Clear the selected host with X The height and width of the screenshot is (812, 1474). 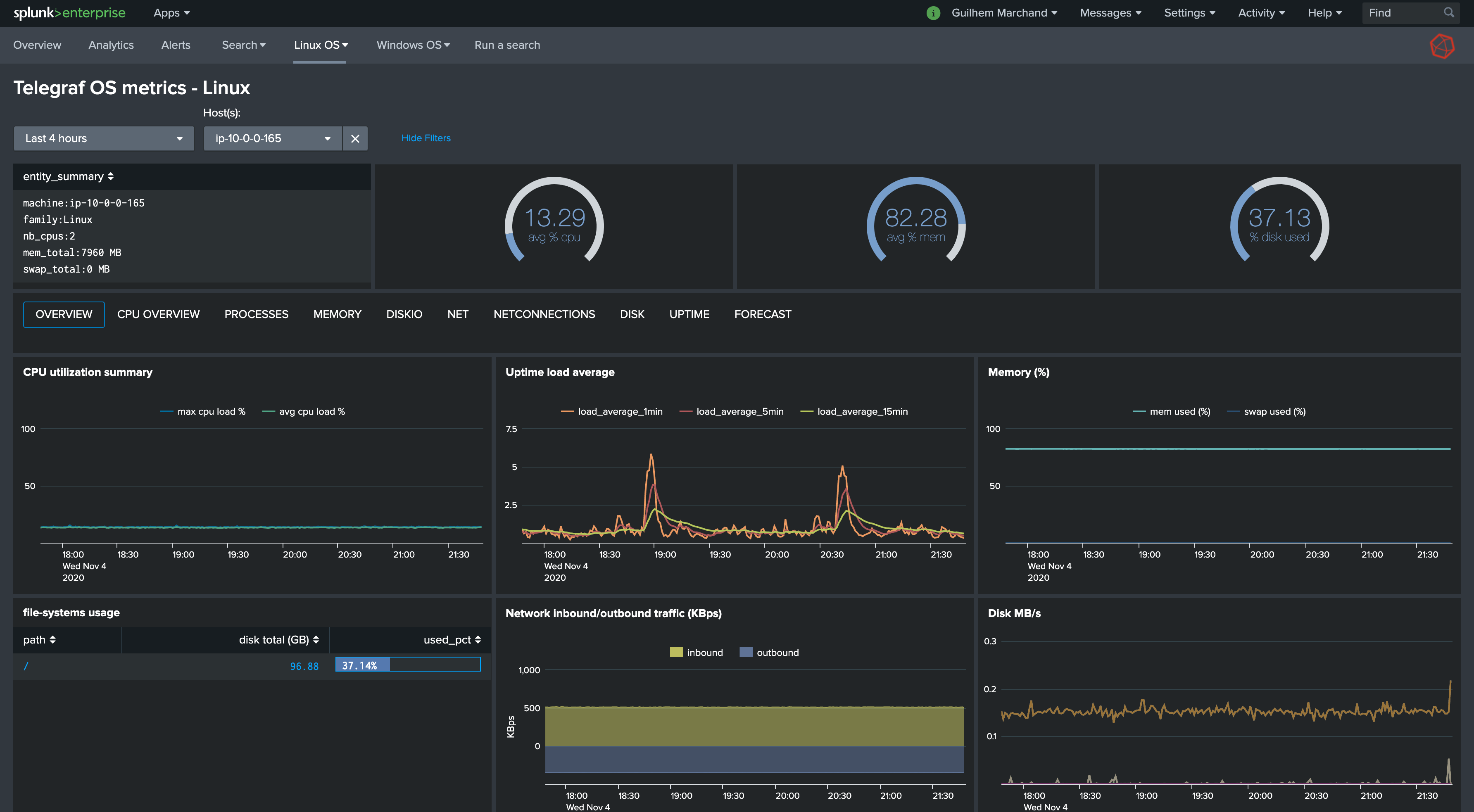[x=355, y=138]
